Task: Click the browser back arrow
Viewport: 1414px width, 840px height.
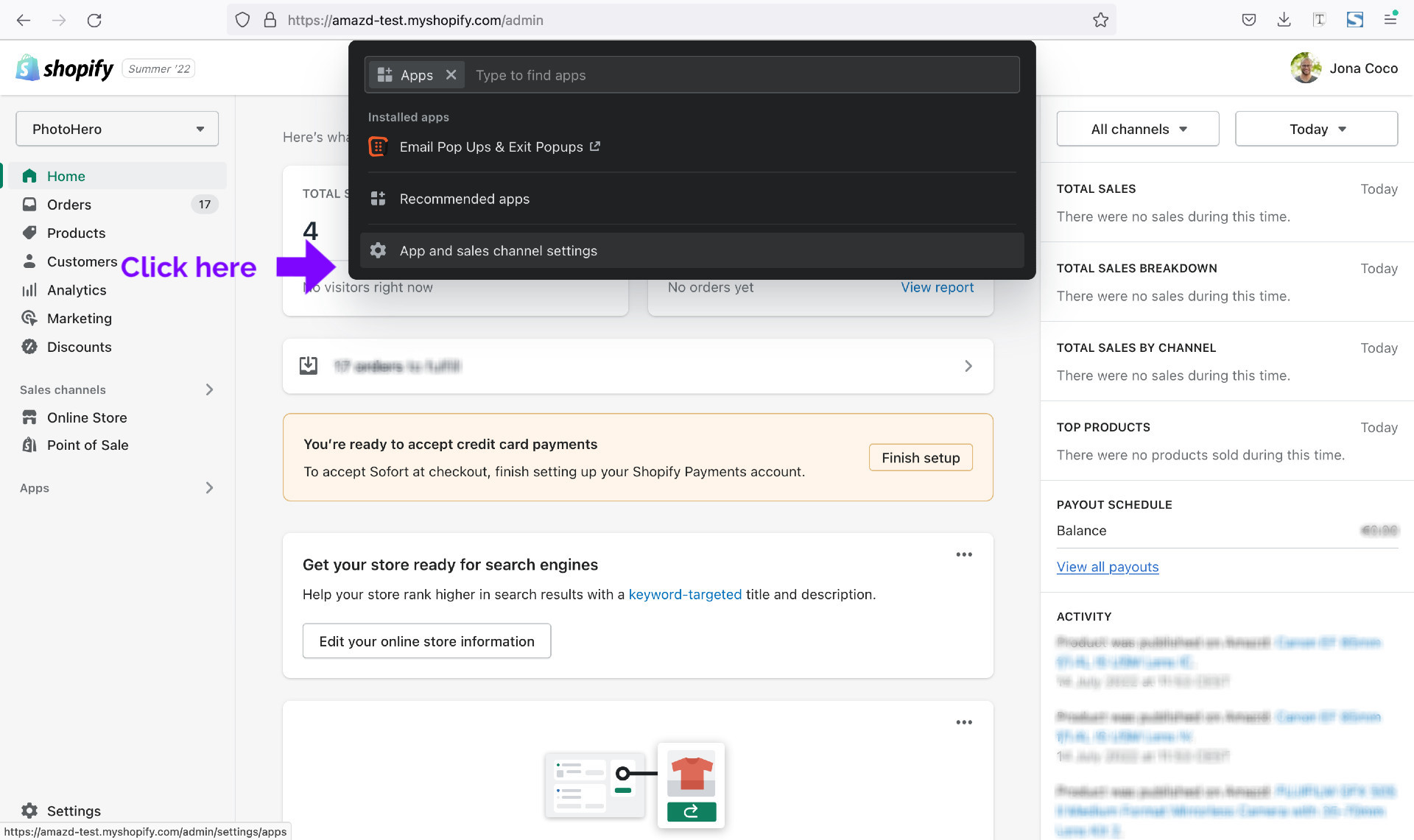Action: pyautogui.click(x=24, y=20)
